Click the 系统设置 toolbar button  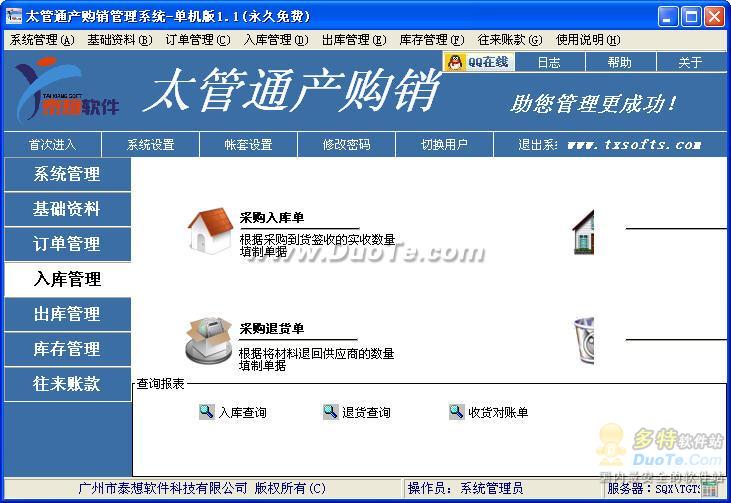coord(151,145)
